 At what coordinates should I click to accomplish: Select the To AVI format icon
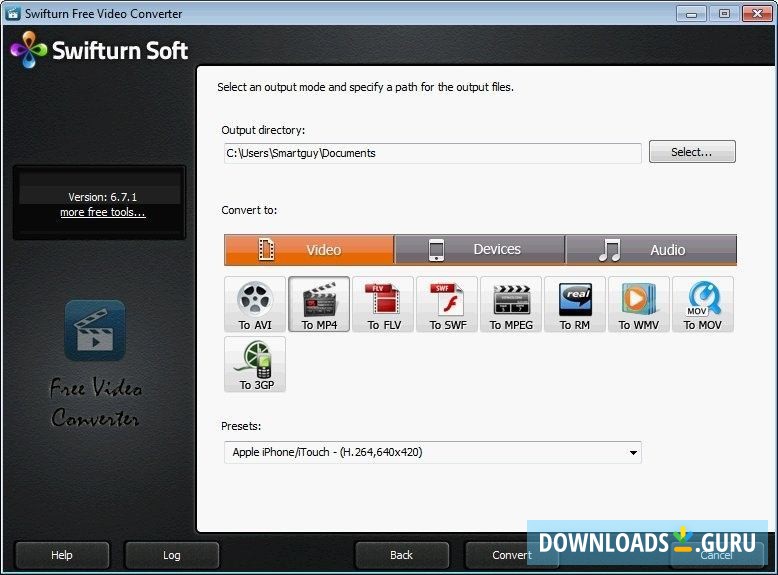pos(255,305)
